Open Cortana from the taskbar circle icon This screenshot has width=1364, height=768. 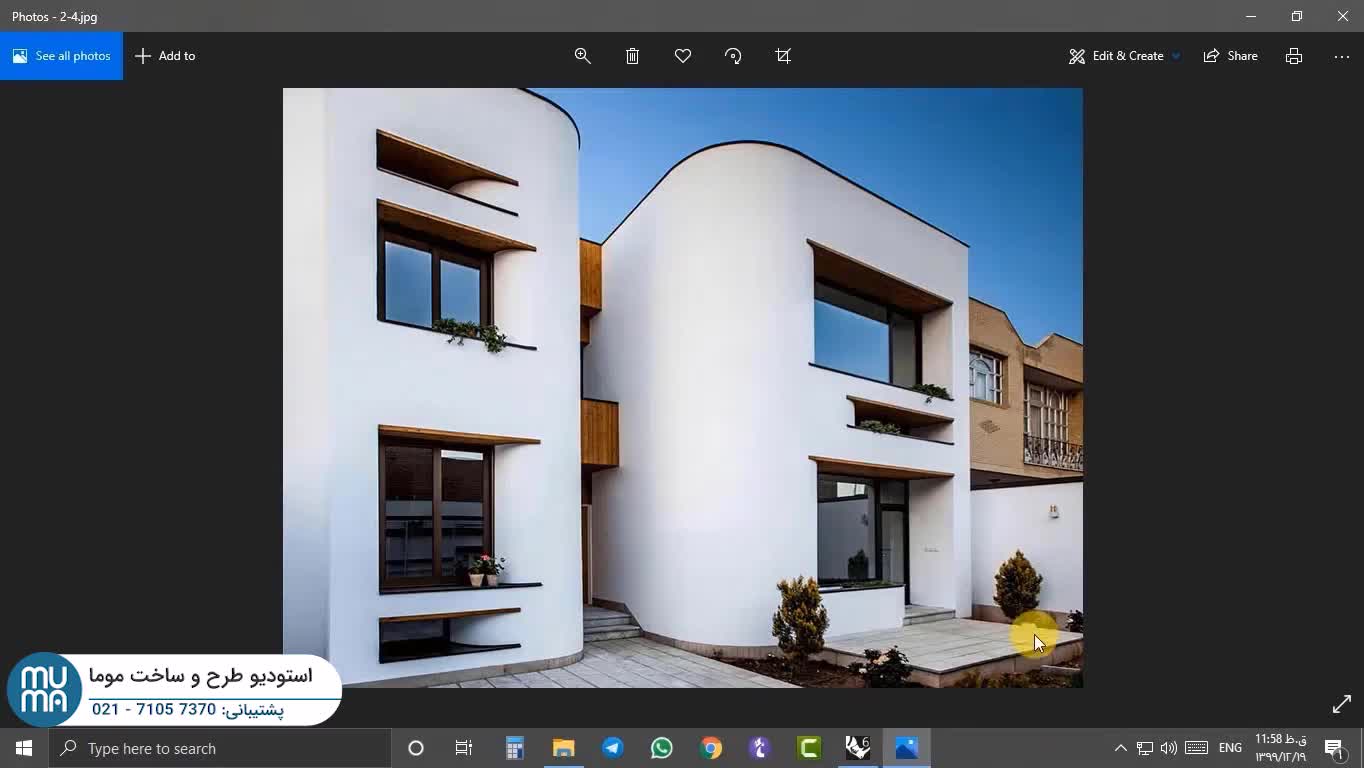(416, 748)
